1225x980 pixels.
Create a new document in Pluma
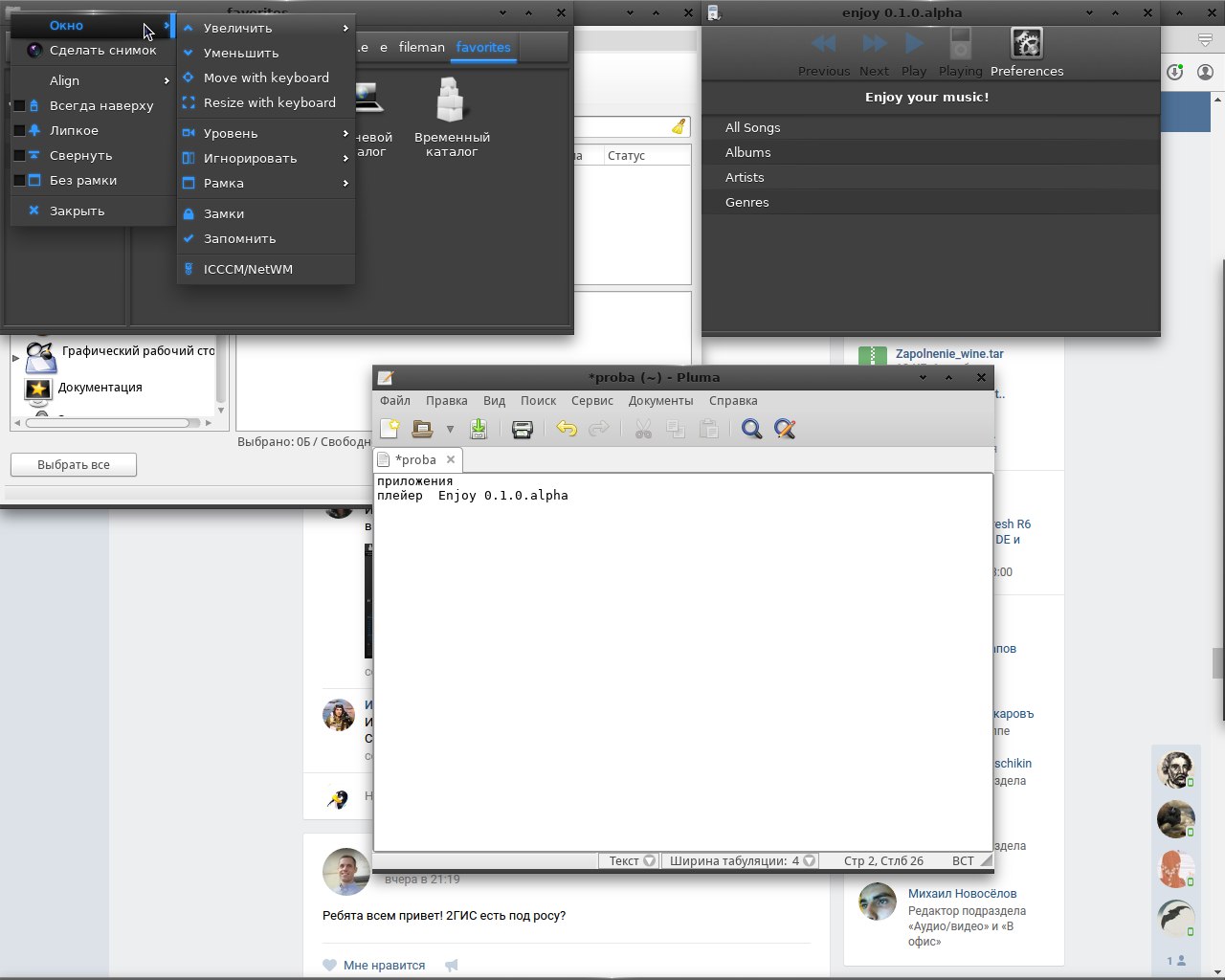click(390, 429)
